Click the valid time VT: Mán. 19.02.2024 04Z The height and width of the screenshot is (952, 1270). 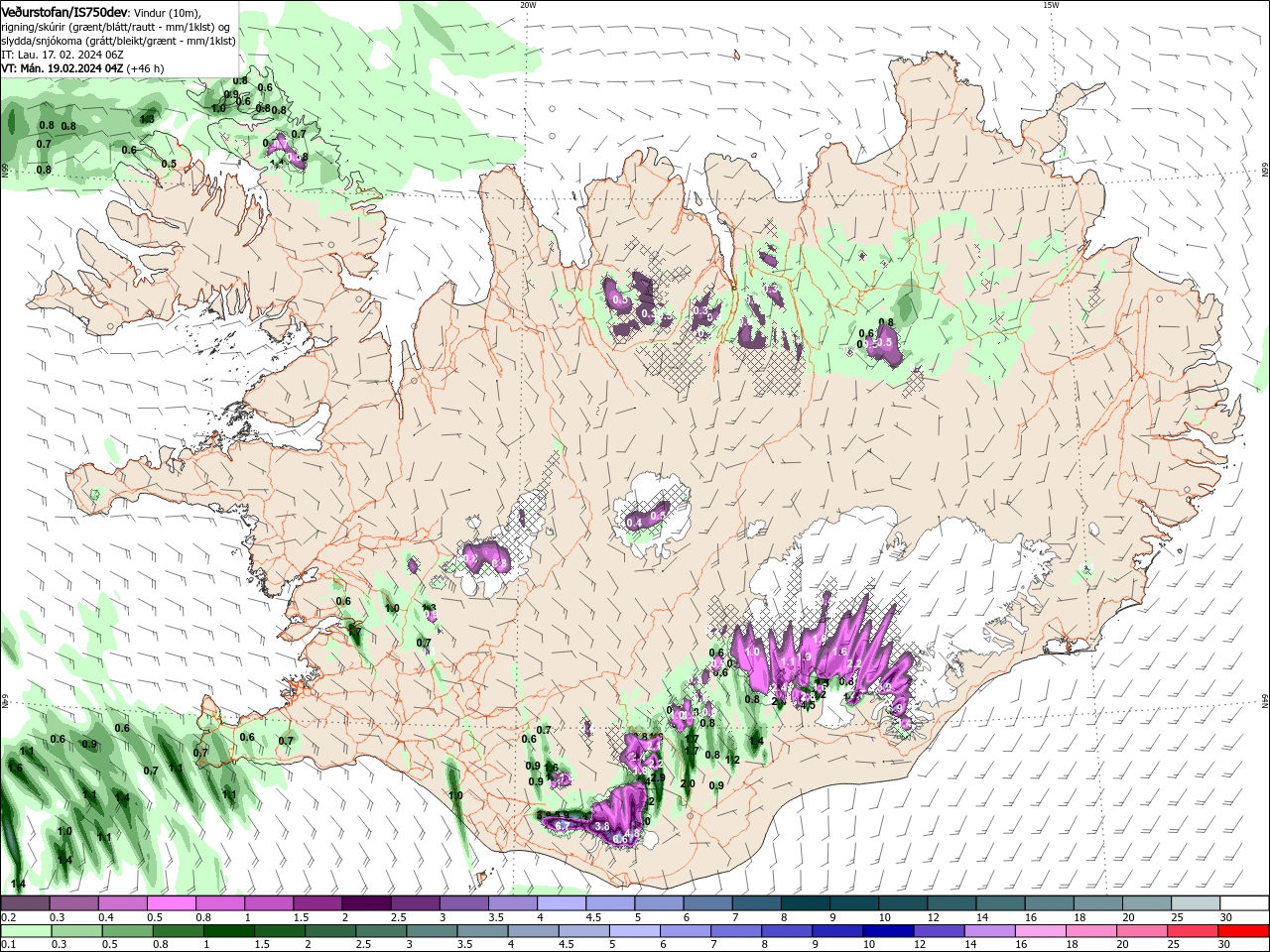point(62,68)
